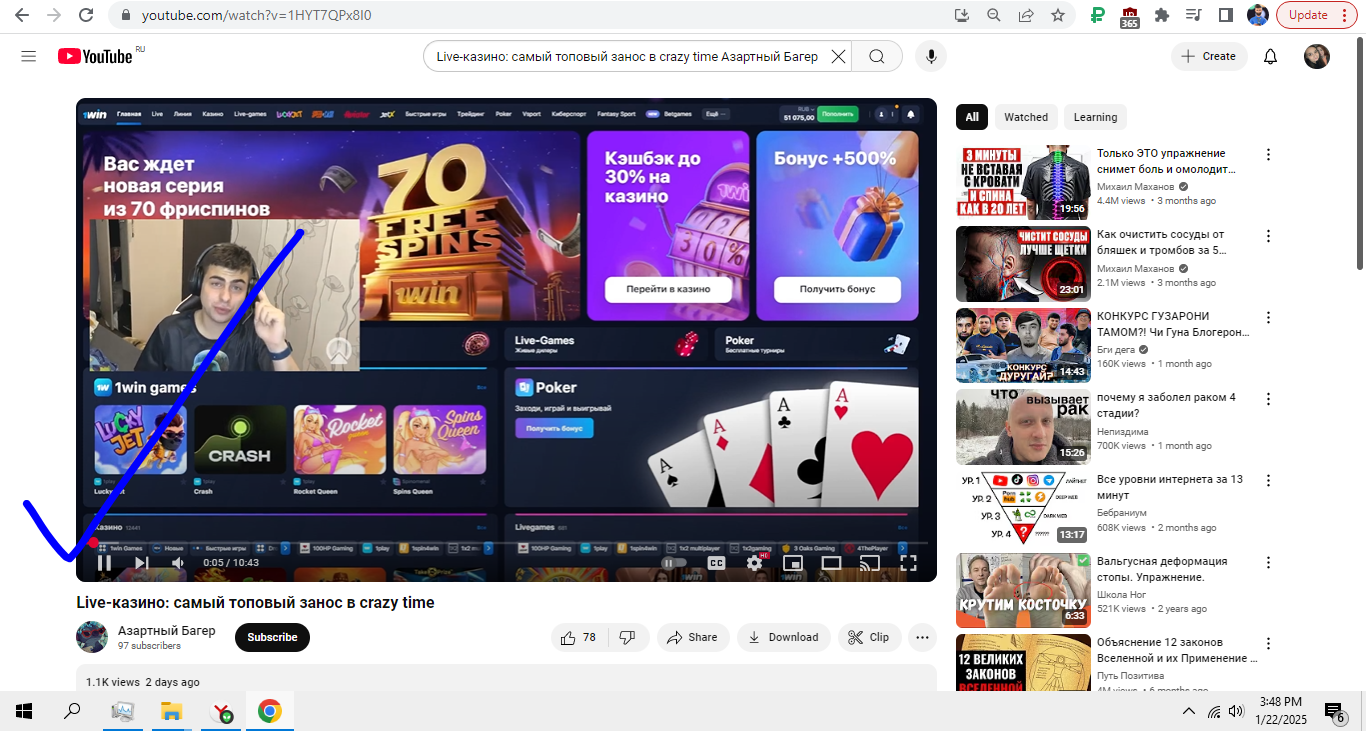Open options for Вальгусная деформация video
Image resolution: width=1366 pixels, height=731 pixels.
point(1269,563)
